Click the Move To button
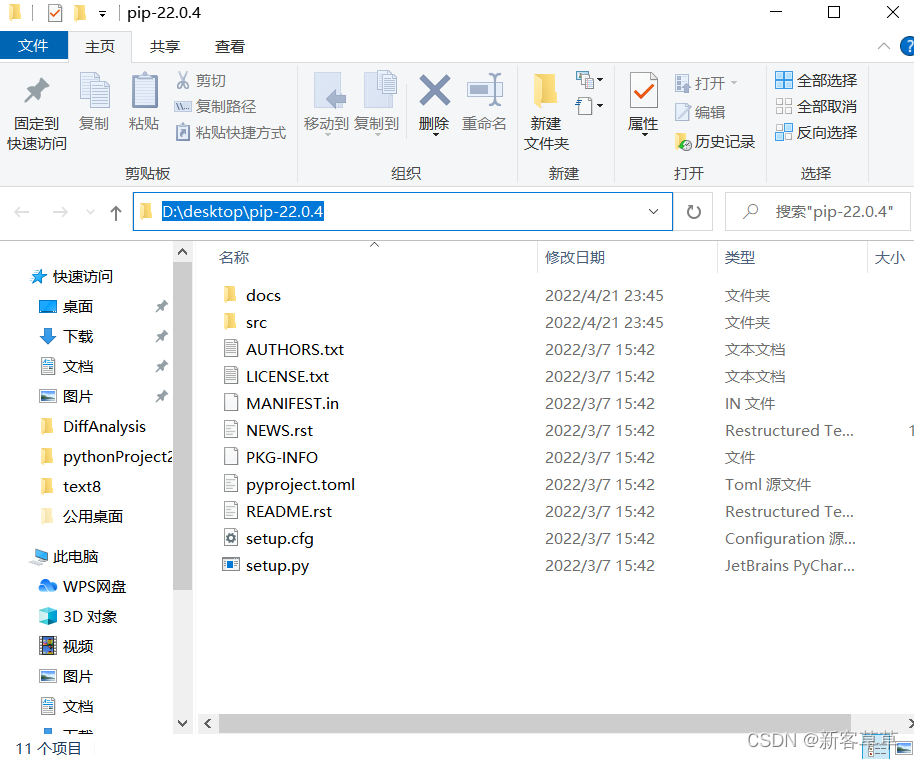 click(x=326, y=104)
